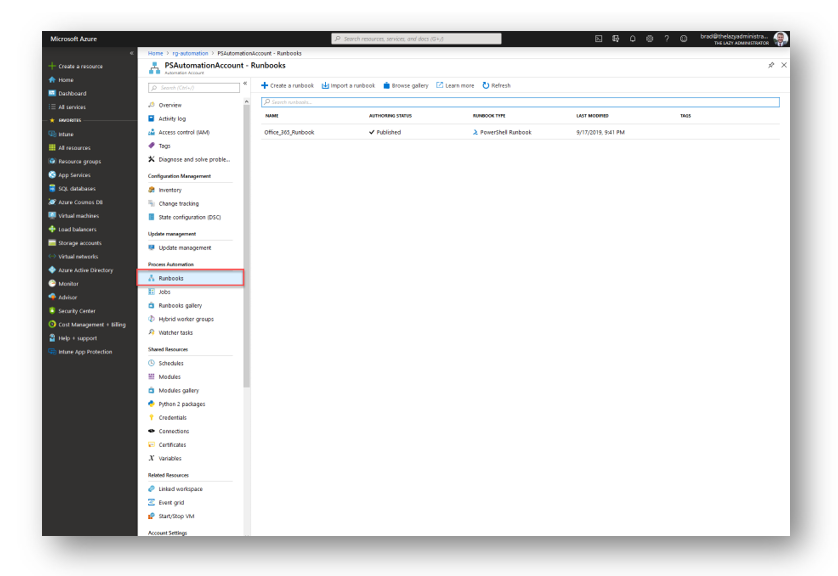Image resolution: width=838 pixels, height=576 pixels.
Task: Open Storage accounts in favorites
Action: coord(75,243)
